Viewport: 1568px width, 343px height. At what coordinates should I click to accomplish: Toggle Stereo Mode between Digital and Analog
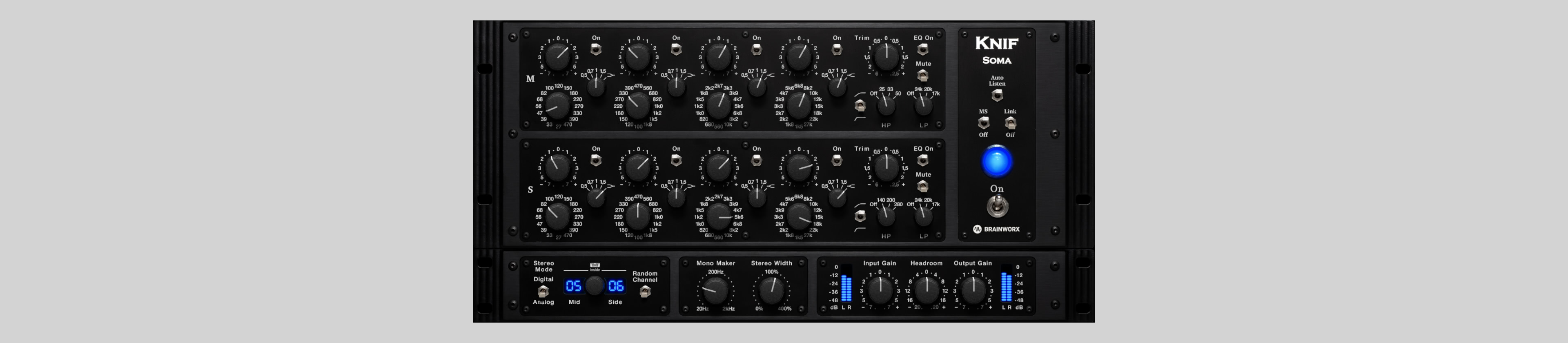point(543,291)
